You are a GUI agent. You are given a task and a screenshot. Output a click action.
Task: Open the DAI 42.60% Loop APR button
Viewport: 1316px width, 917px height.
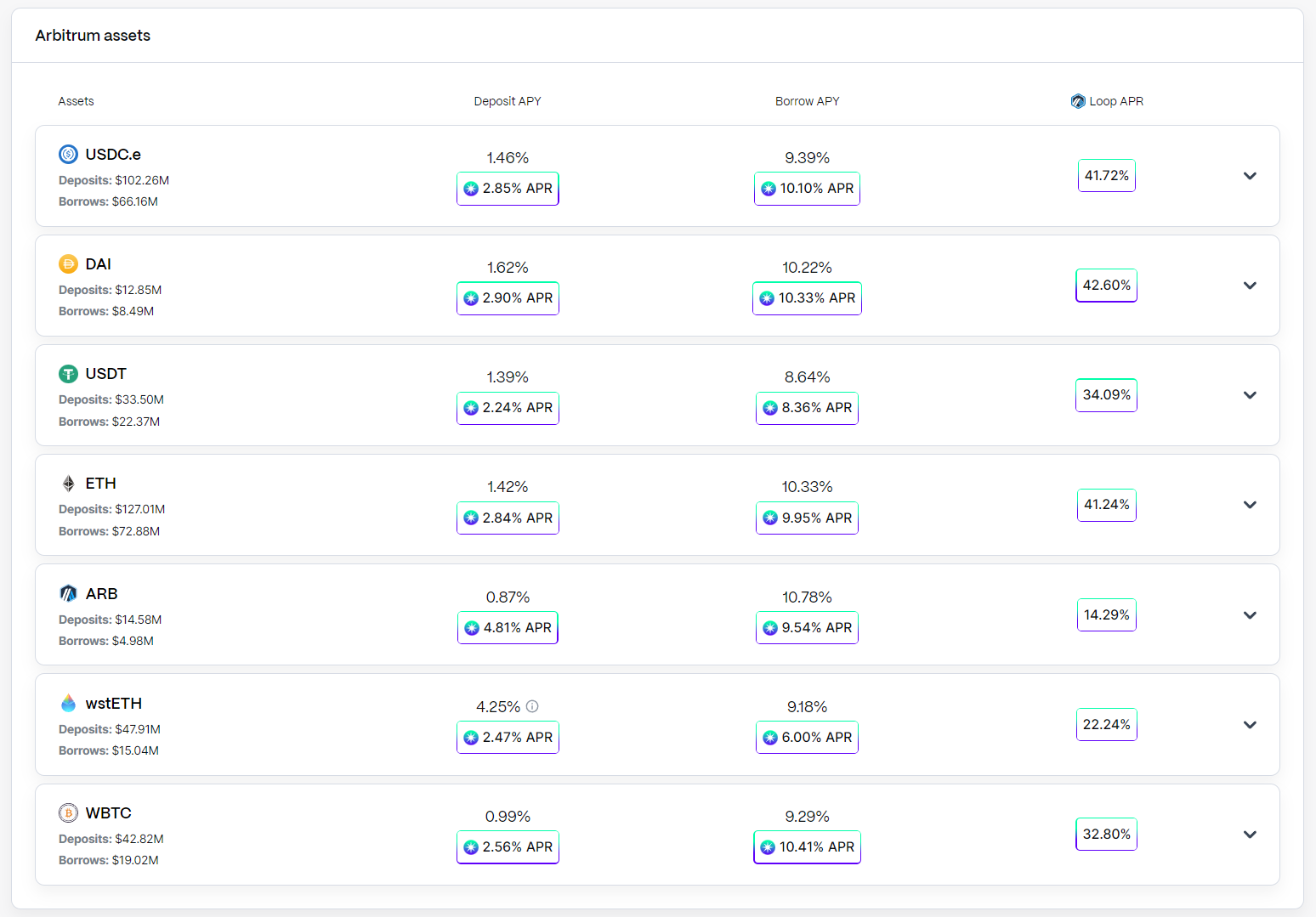click(x=1107, y=286)
